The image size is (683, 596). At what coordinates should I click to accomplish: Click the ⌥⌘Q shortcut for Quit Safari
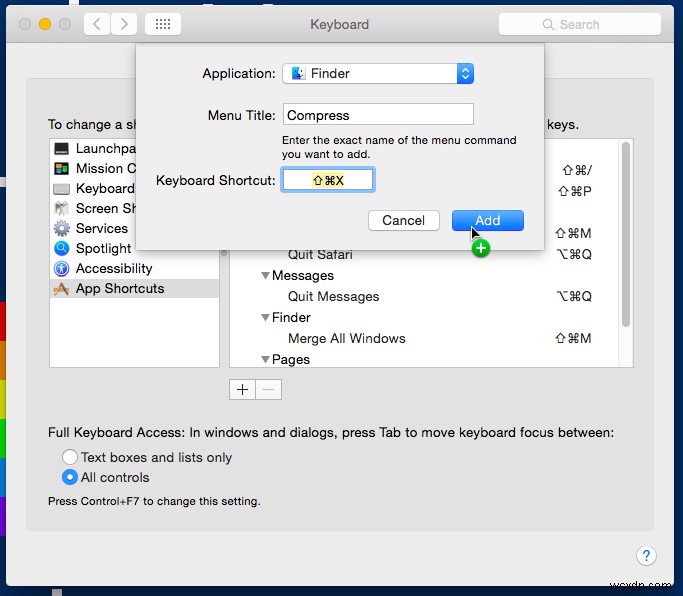(x=574, y=254)
